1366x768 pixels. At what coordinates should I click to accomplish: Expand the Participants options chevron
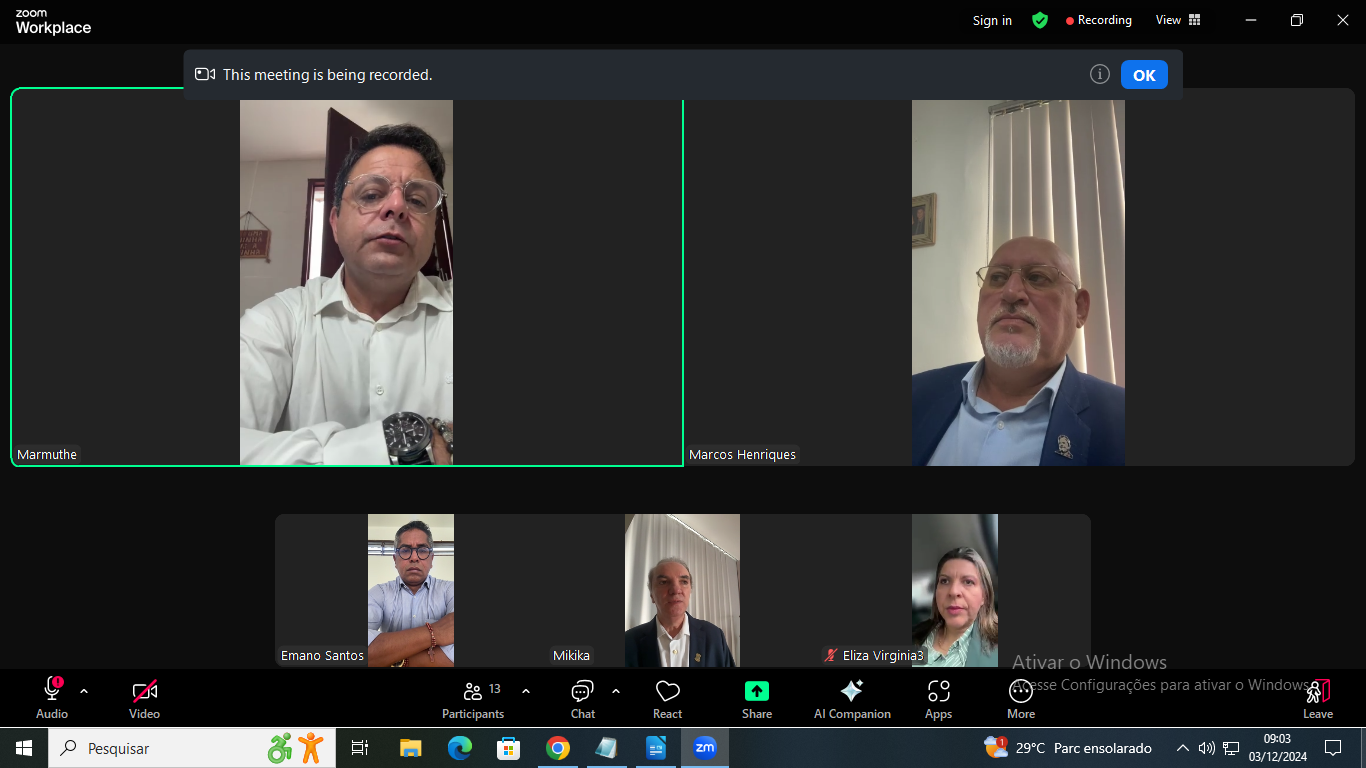point(526,691)
